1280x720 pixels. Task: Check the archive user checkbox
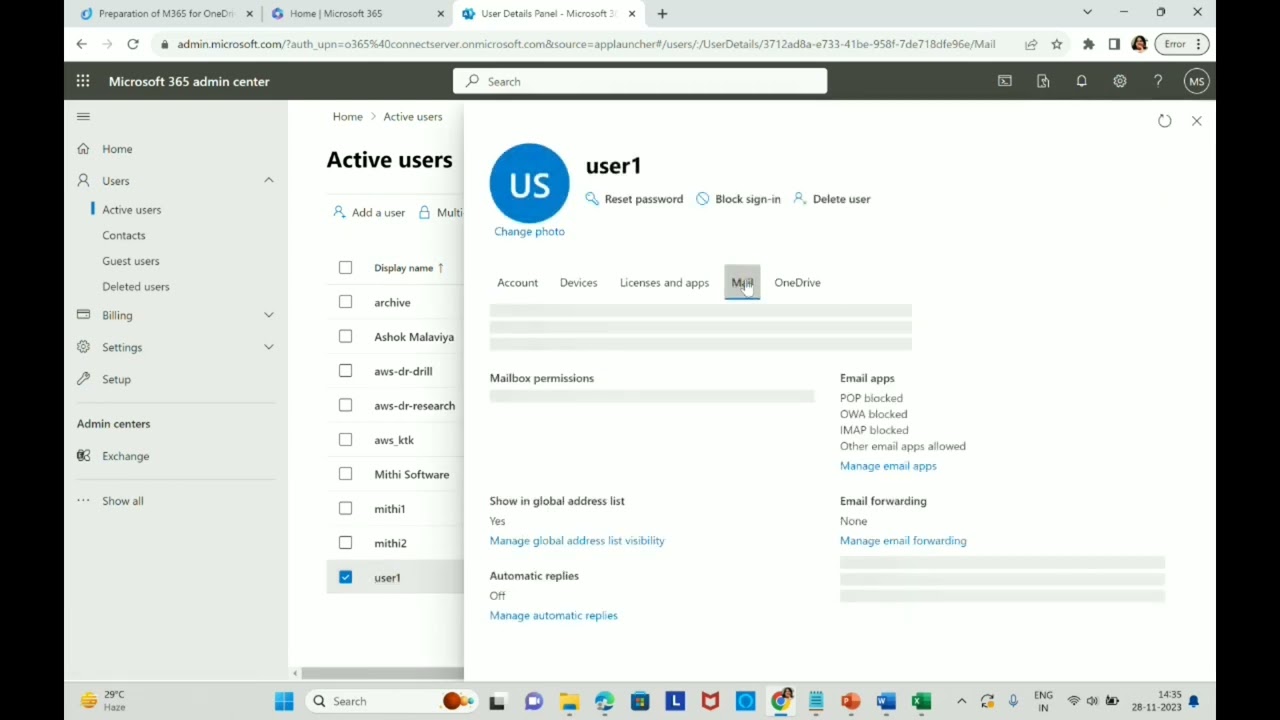(x=345, y=302)
